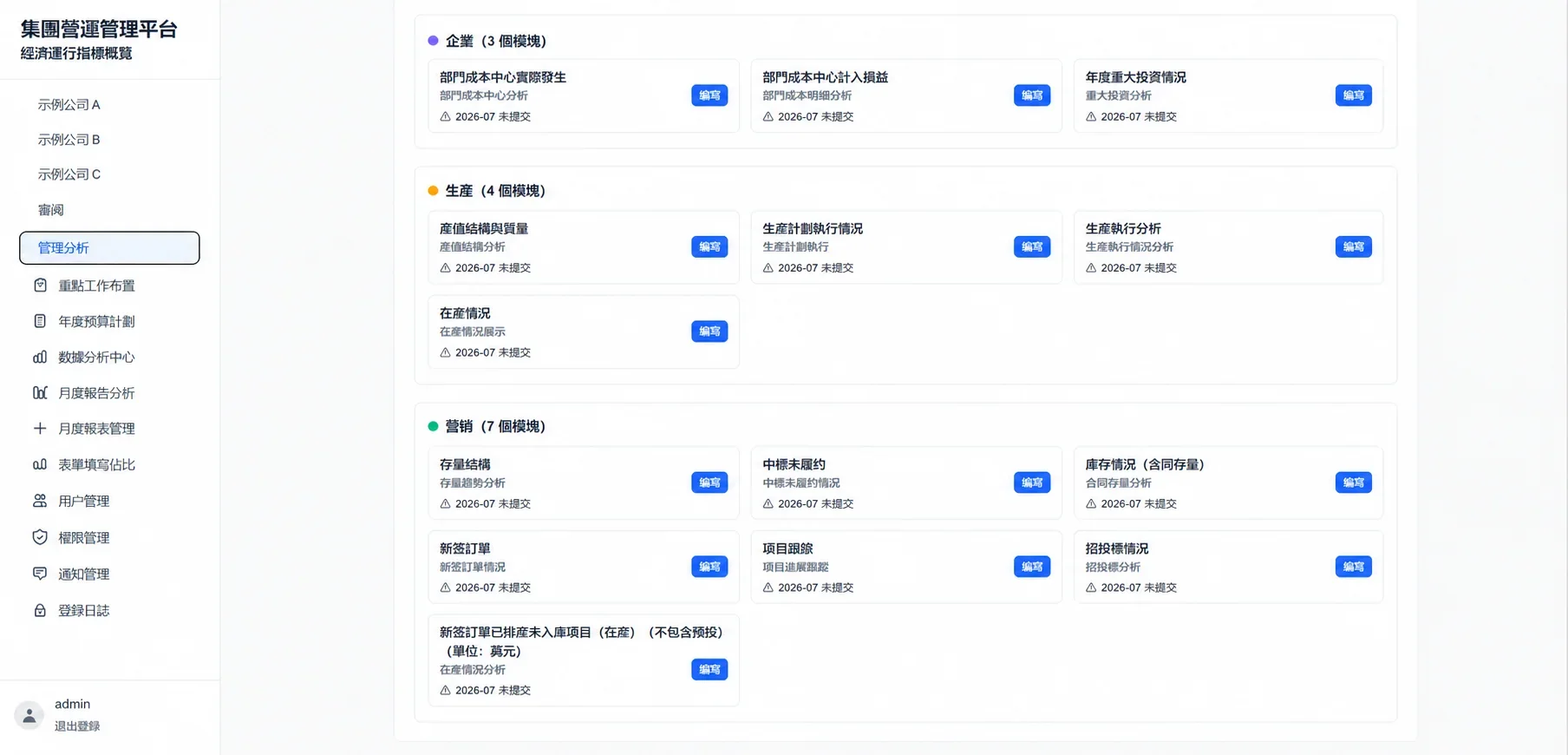Viewport: 1568px width, 755px height.
Task: Click the message icon beside 通知管理
Action: click(40, 574)
